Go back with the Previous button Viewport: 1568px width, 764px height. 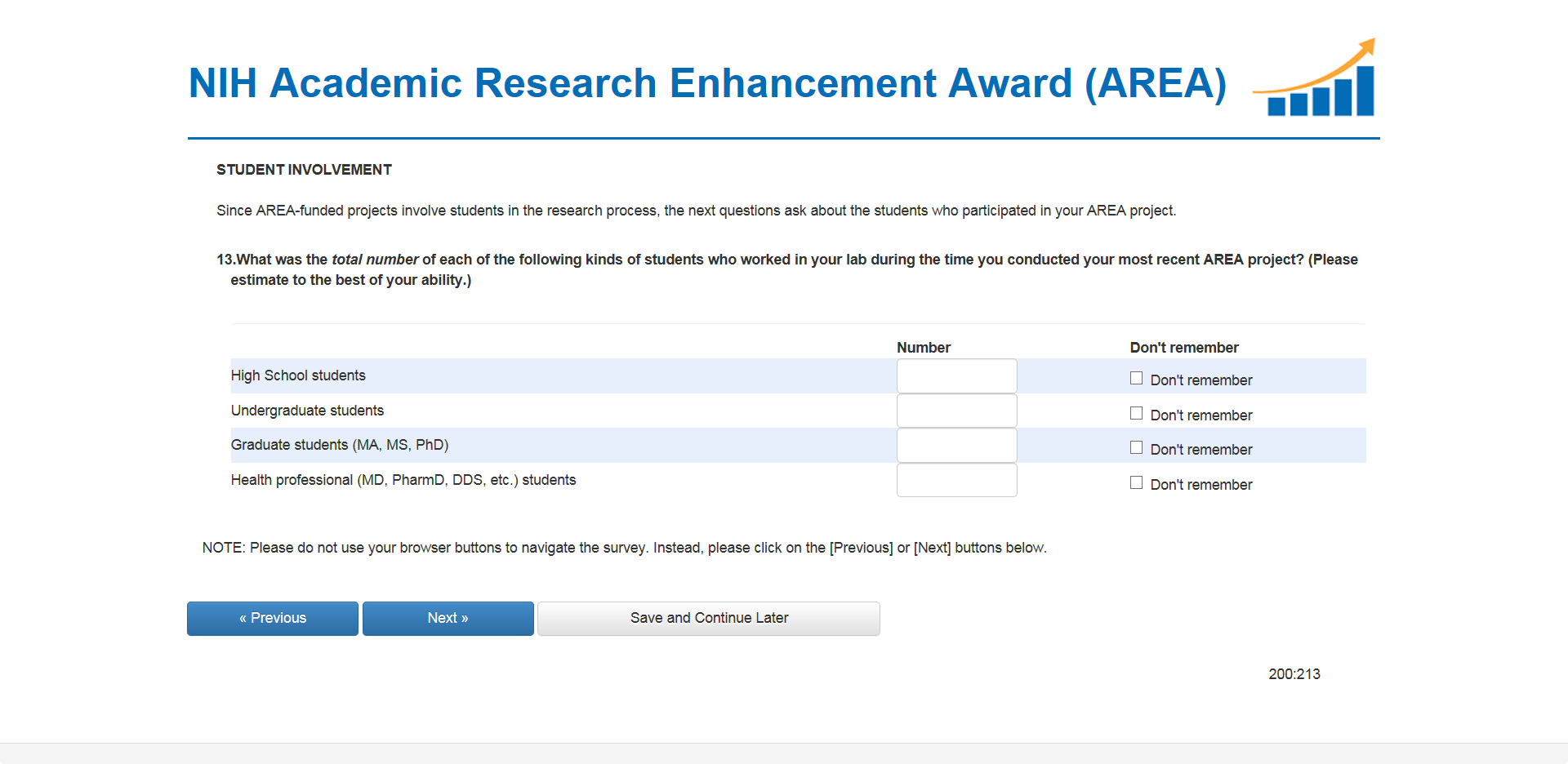pyautogui.click(x=273, y=619)
